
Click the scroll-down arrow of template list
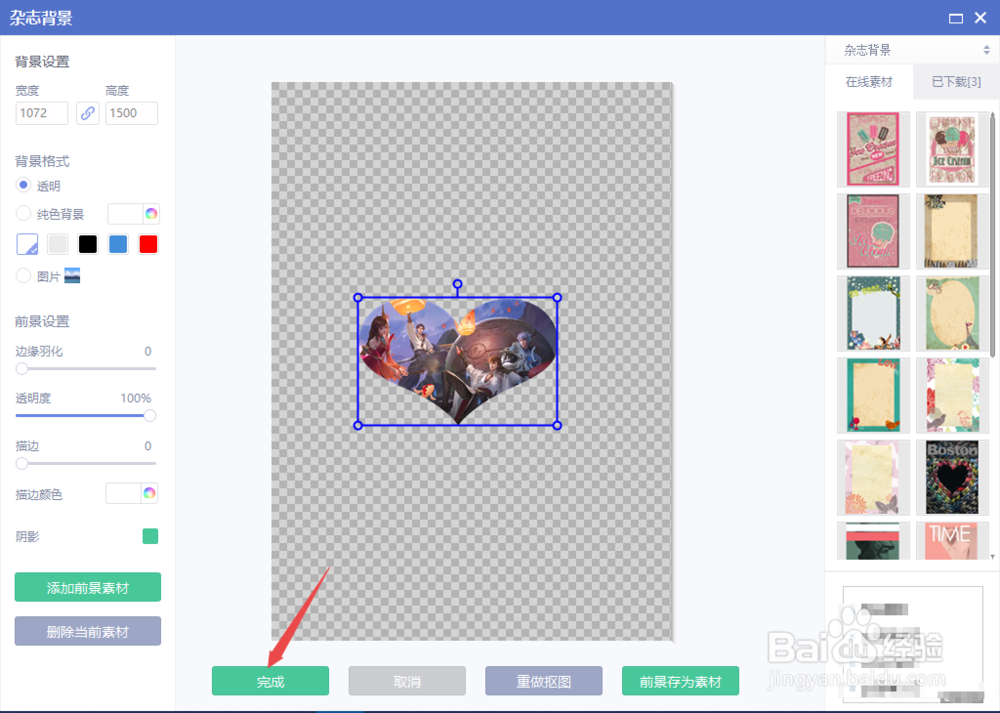pyautogui.click(x=992, y=557)
